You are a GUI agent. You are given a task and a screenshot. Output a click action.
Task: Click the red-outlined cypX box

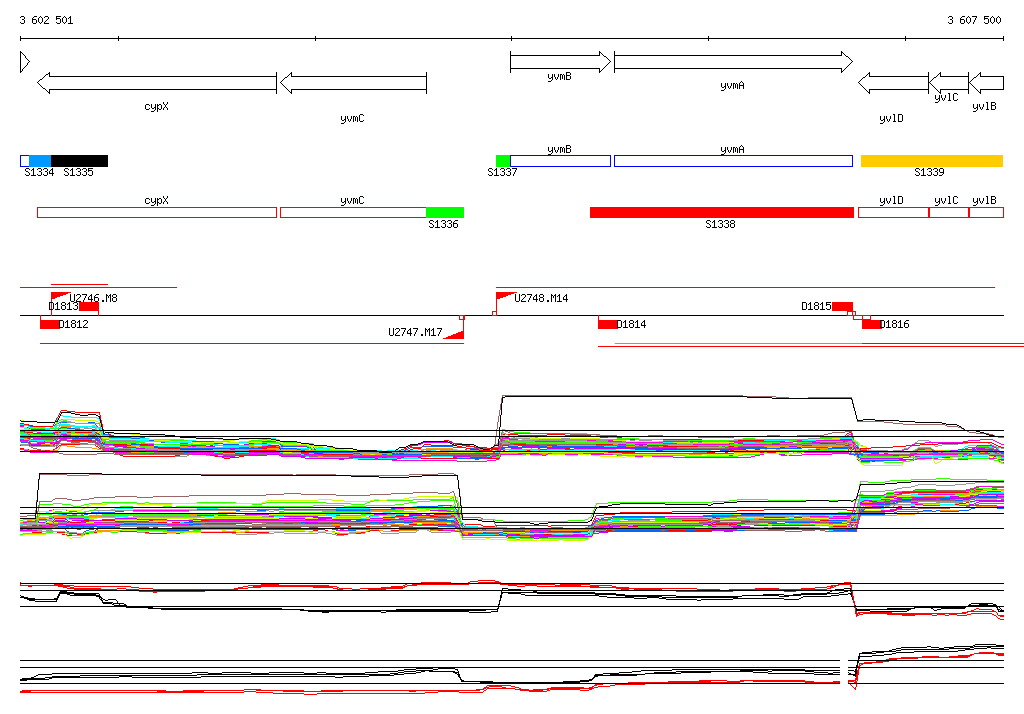[157, 212]
